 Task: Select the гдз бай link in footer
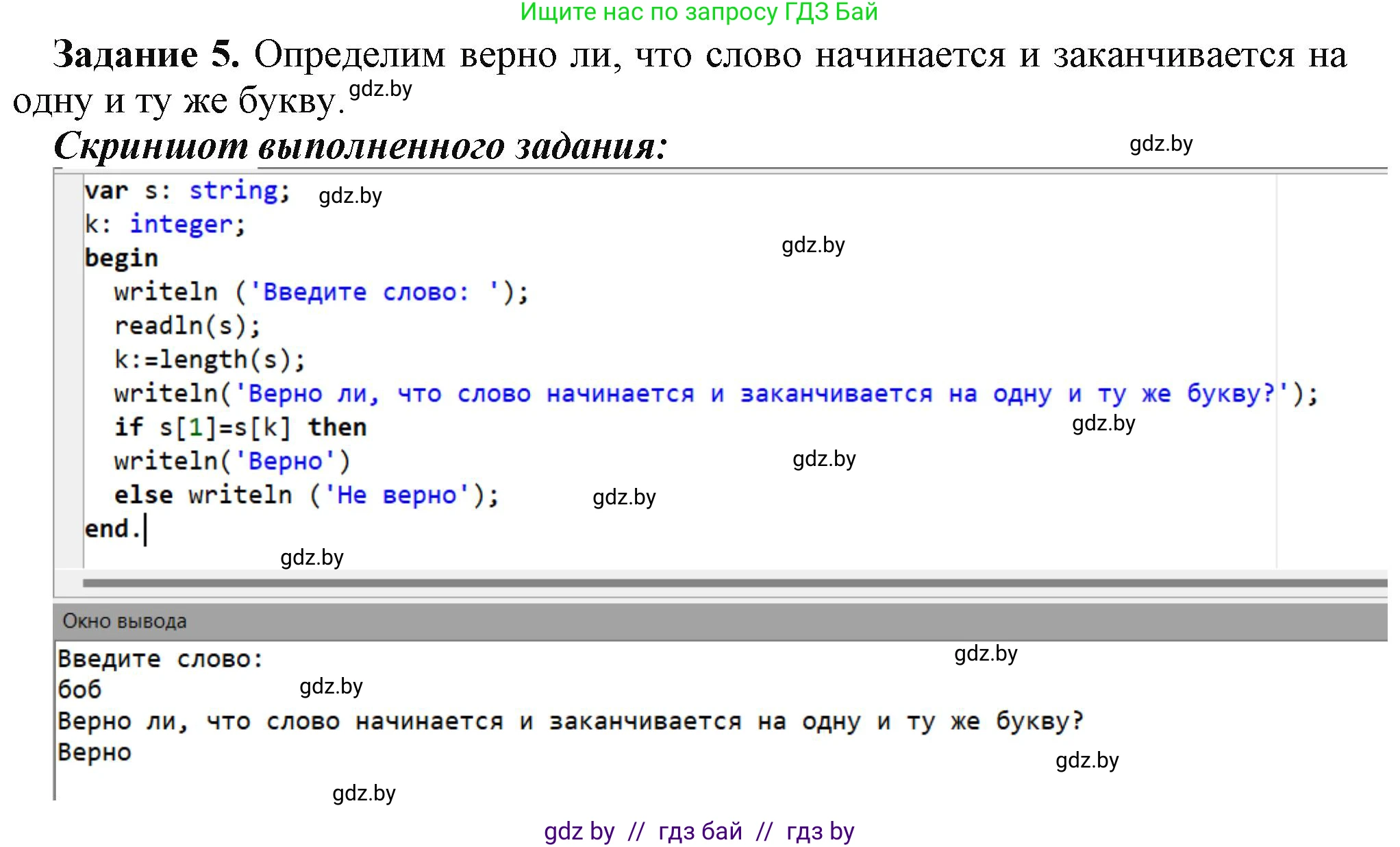click(x=695, y=831)
